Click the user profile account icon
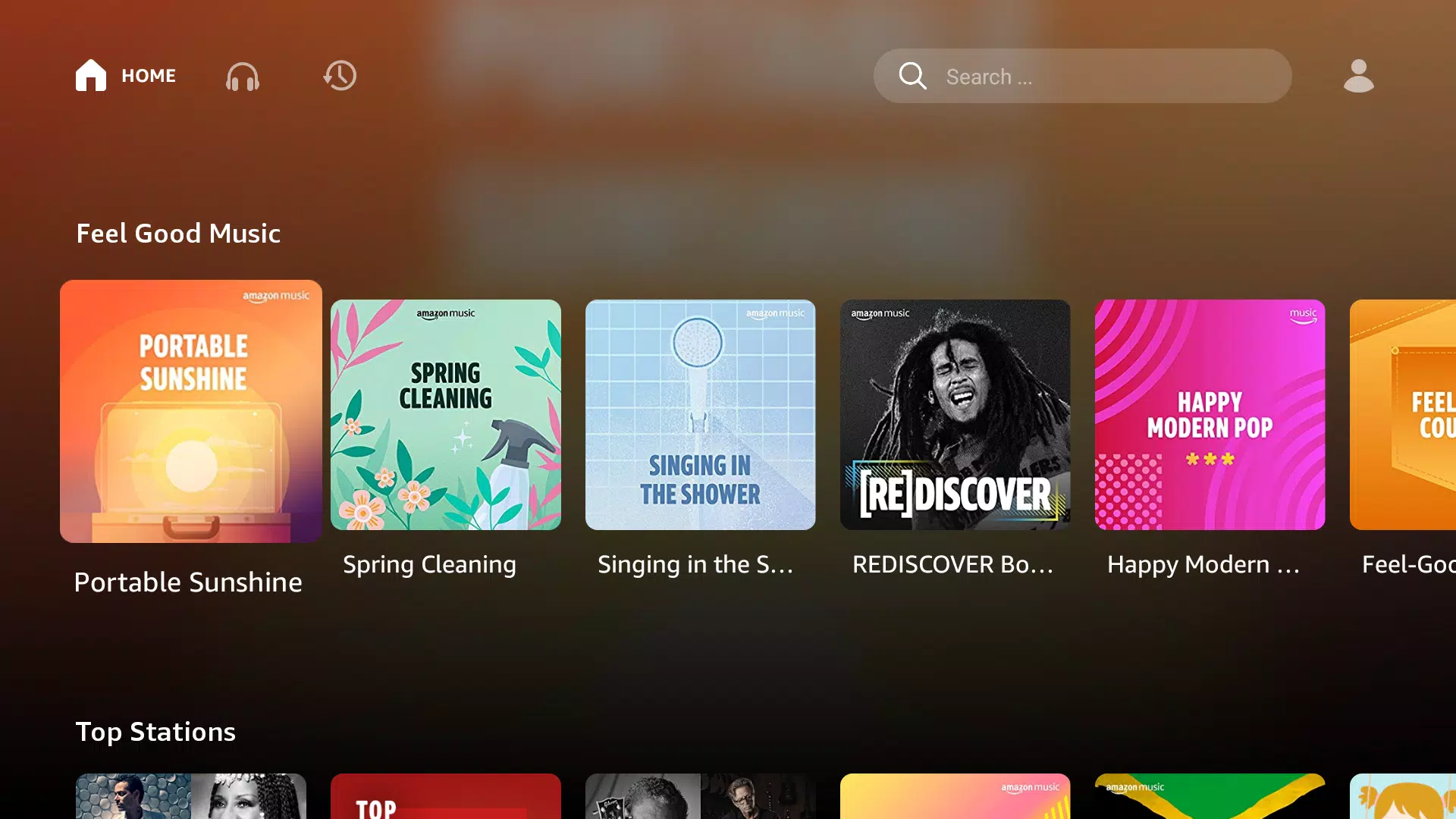Screen dimensions: 1456x819 pyautogui.click(x=1357, y=76)
